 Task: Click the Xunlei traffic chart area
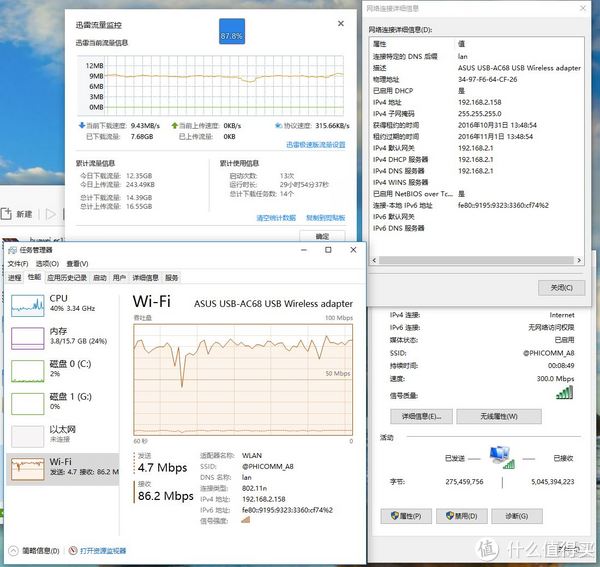[211, 85]
